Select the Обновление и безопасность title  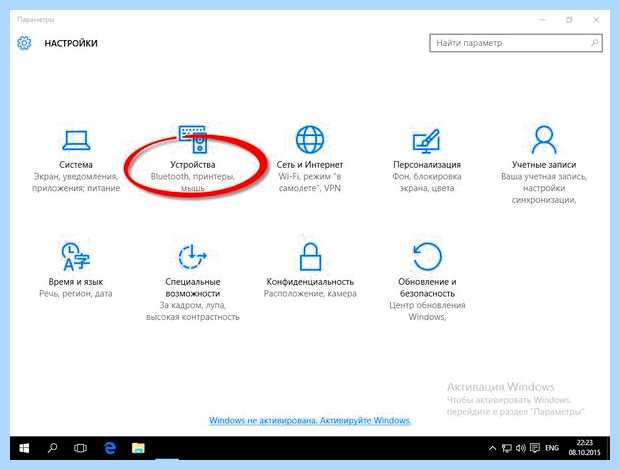[x=427, y=288]
